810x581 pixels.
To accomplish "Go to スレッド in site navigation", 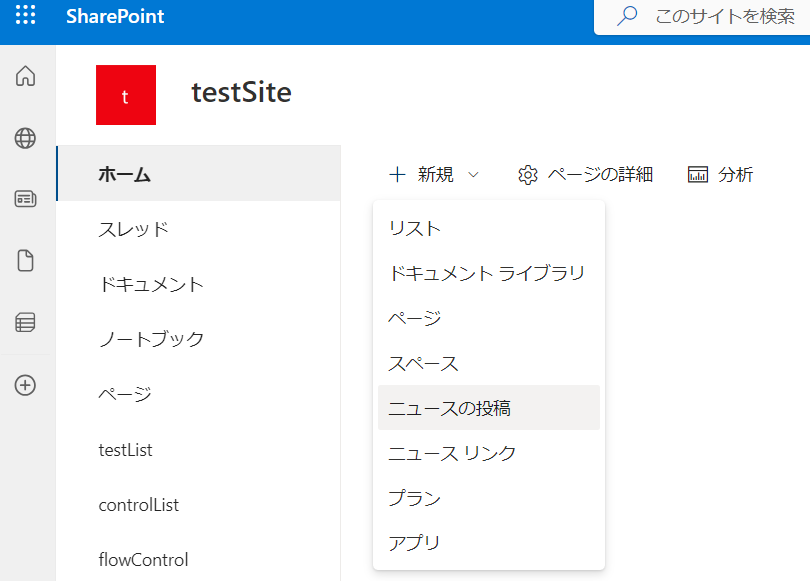I will point(133,229).
